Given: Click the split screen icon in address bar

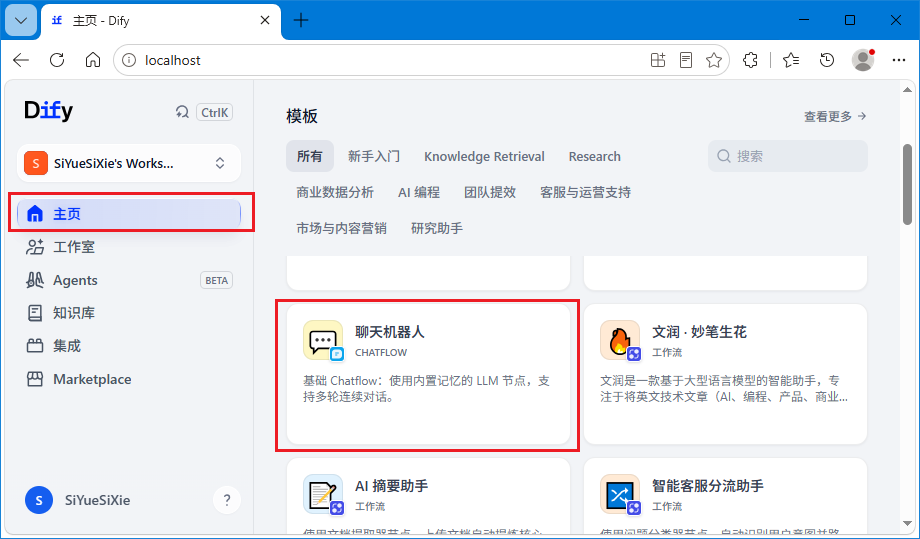Looking at the screenshot, I should [x=658, y=60].
